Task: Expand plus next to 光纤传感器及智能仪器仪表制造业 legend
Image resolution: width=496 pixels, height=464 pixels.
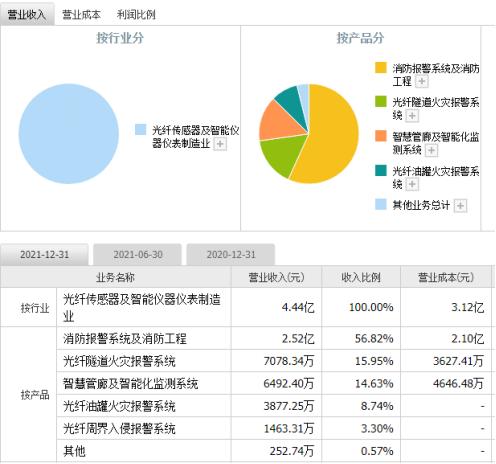Action: click(x=220, y=144)
